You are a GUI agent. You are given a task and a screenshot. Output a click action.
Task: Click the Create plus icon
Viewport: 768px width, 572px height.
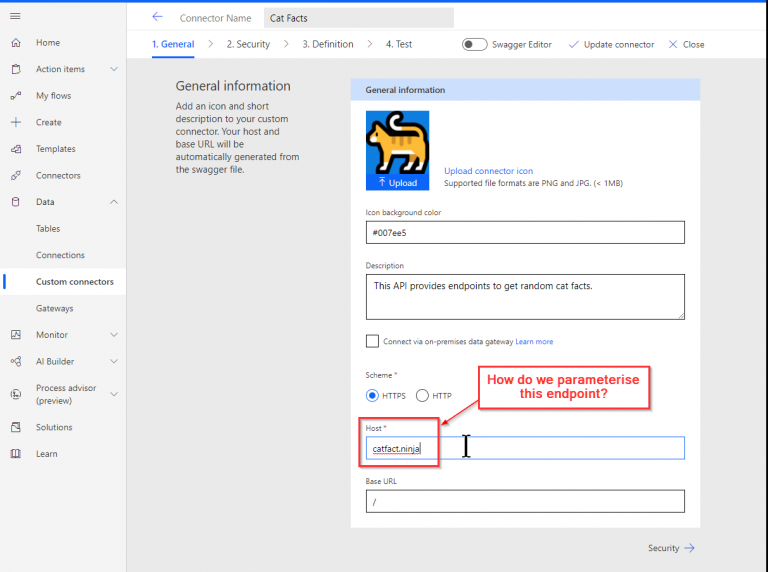coord(16,122)
